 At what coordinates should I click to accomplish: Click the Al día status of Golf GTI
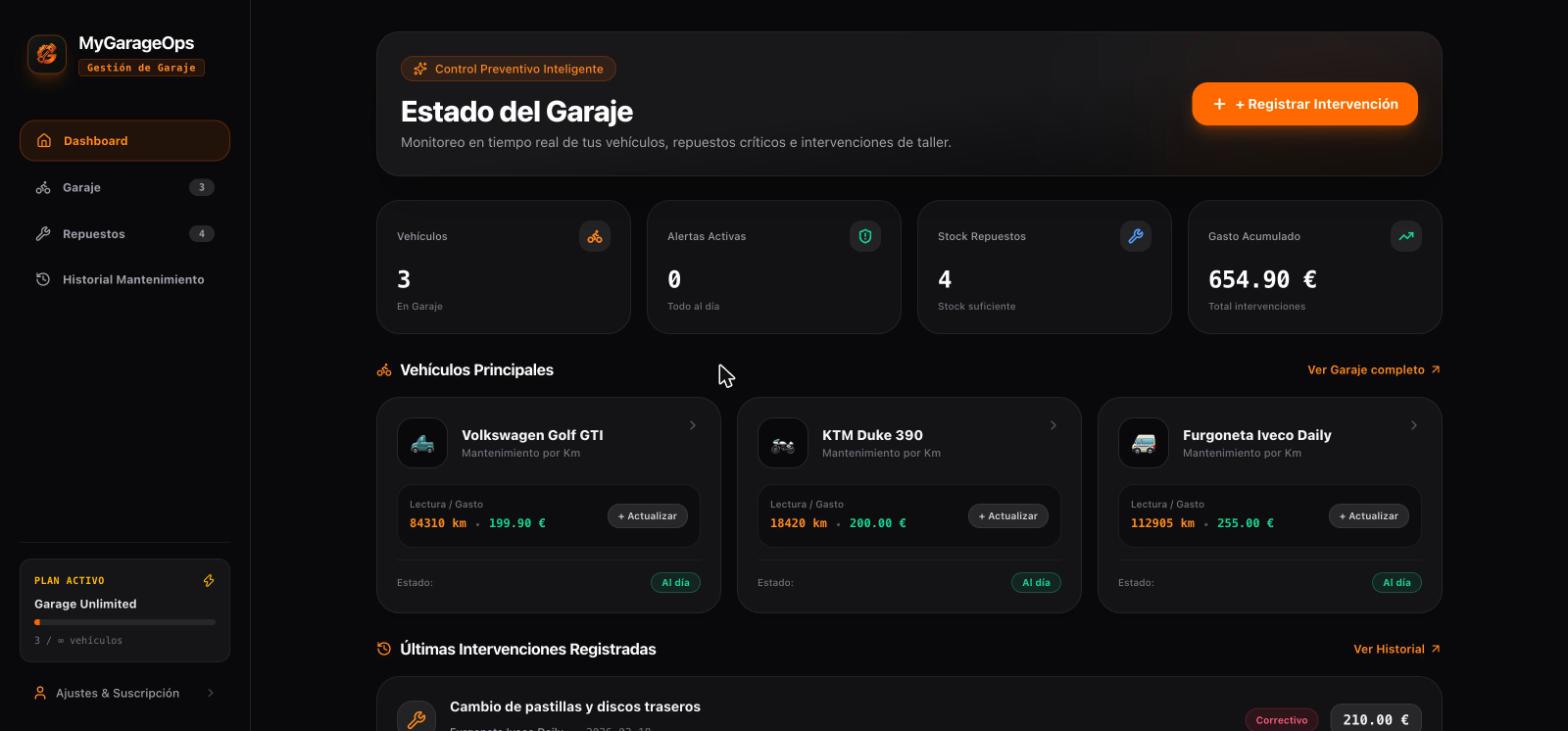675,583
